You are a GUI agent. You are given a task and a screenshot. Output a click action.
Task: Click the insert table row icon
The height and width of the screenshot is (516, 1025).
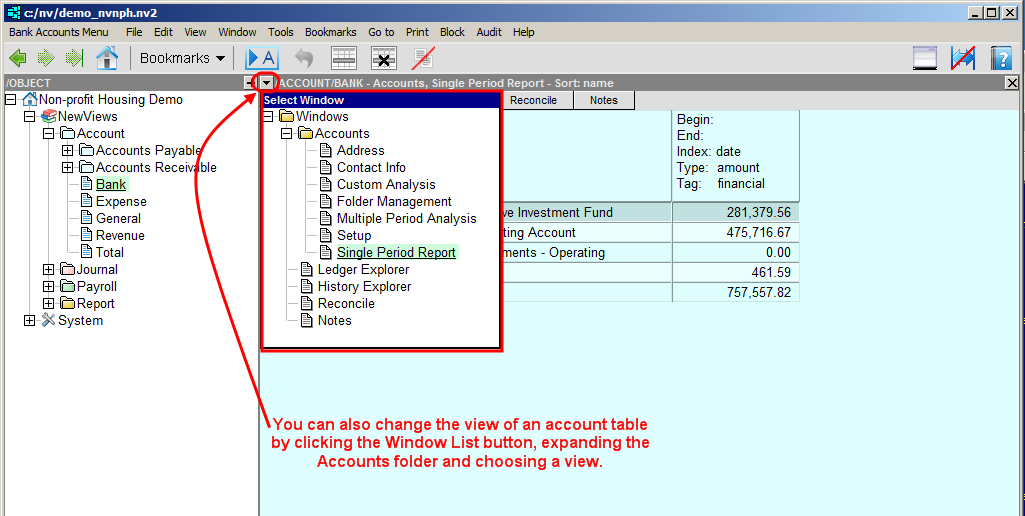coord(344,58)
